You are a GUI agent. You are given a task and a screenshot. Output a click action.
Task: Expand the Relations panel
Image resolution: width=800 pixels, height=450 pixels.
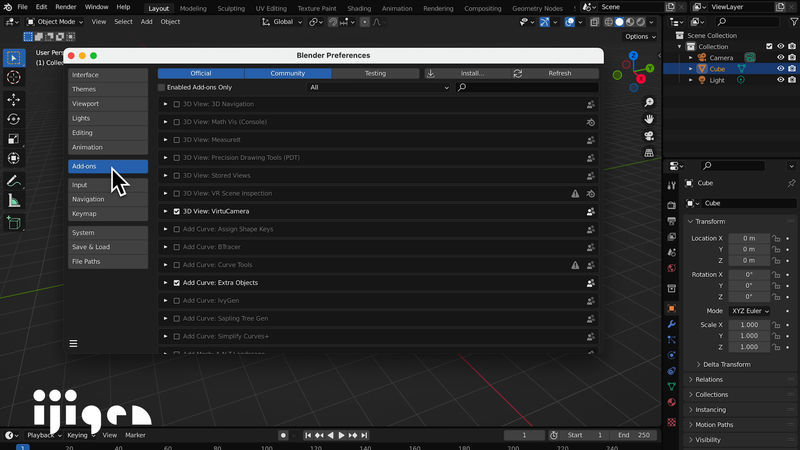coord(708,380)
